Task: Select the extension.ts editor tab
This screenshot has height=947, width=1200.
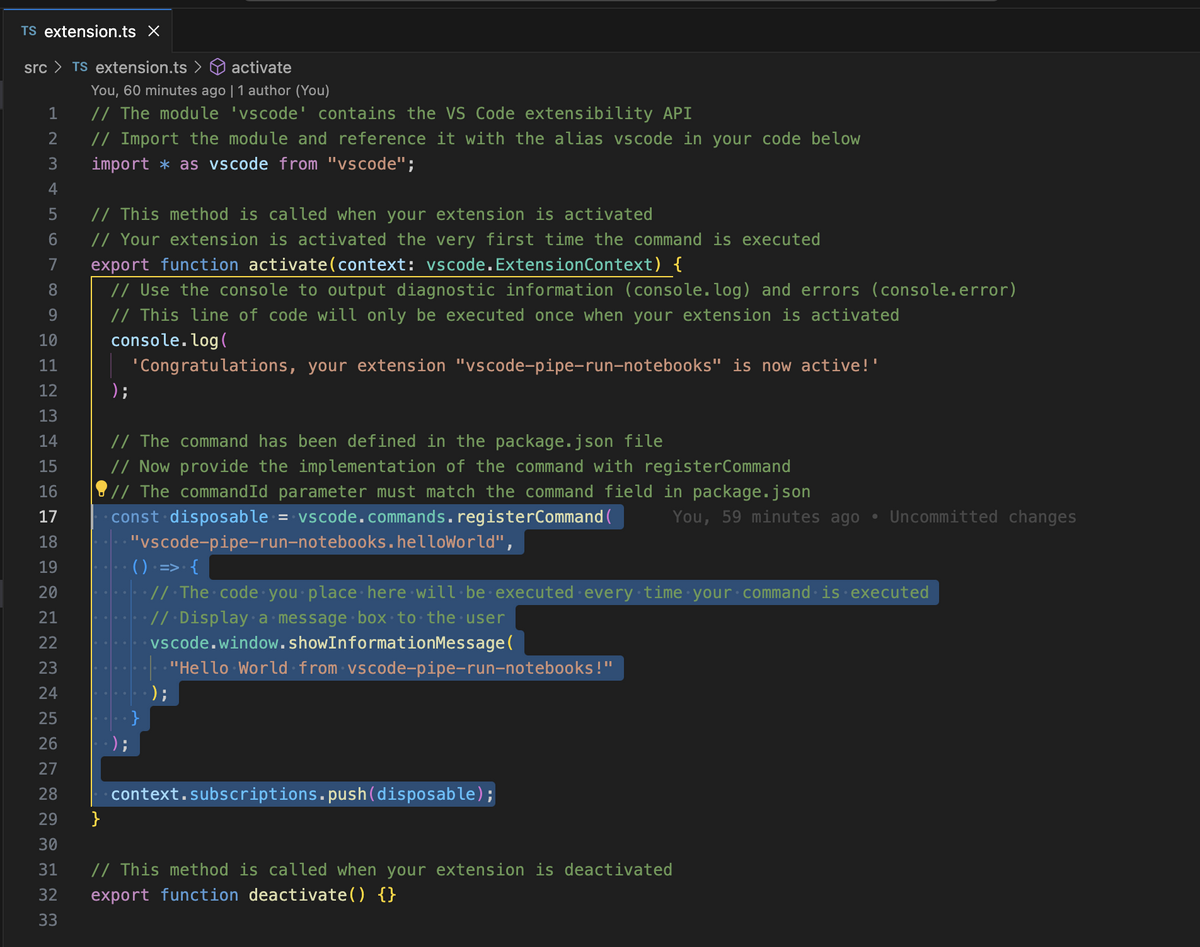Action: (x=90, y=31)
